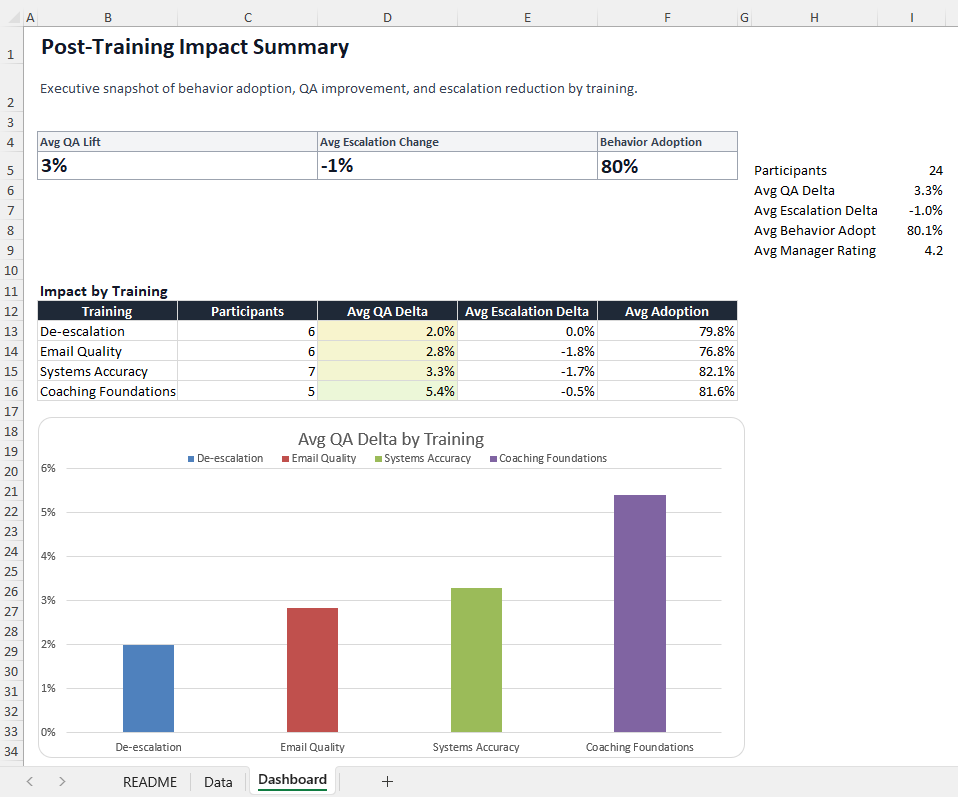Click the Dashboard sheet tab
958x797 pixels.
click(291, 780)
